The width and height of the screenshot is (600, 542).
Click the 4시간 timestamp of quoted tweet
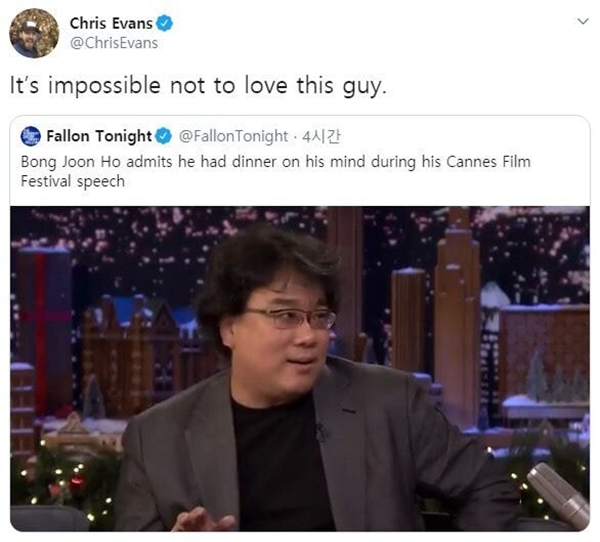321,136
